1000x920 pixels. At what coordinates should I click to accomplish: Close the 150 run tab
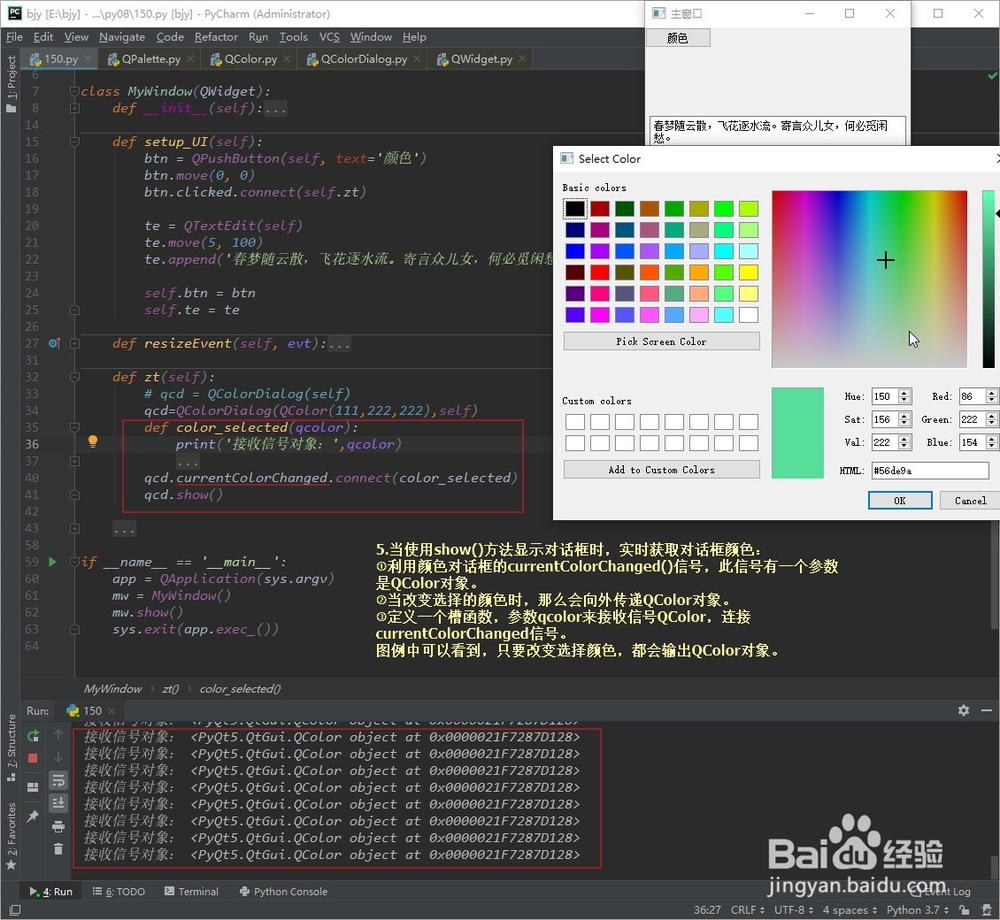coord(112,711)
